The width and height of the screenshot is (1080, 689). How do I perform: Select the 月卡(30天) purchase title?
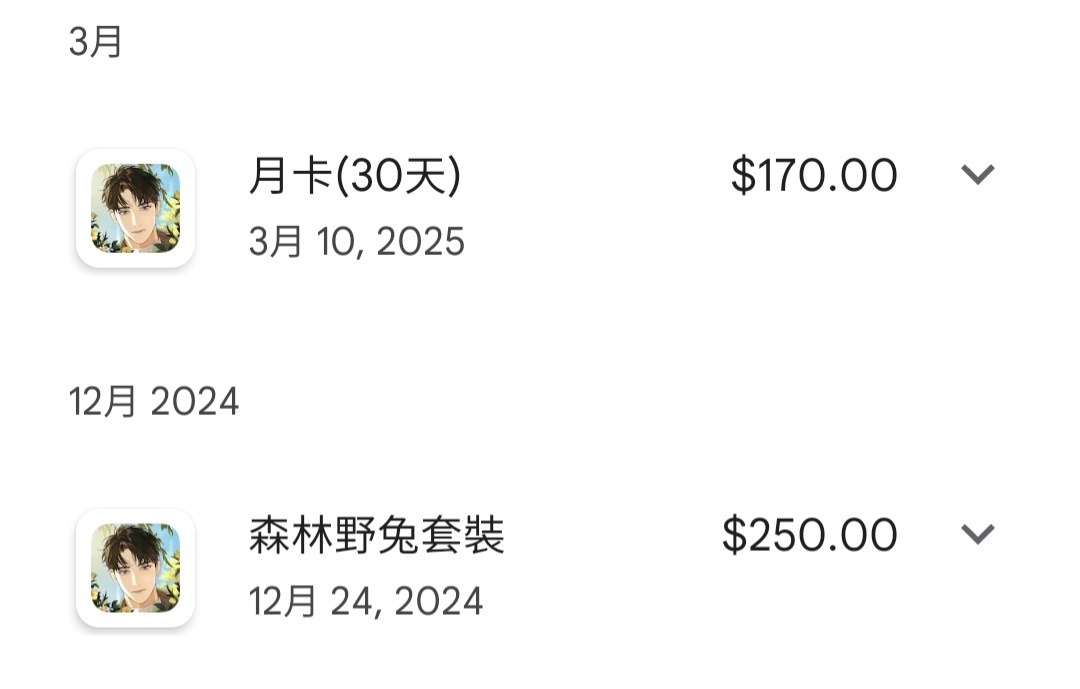pos(355,175)
